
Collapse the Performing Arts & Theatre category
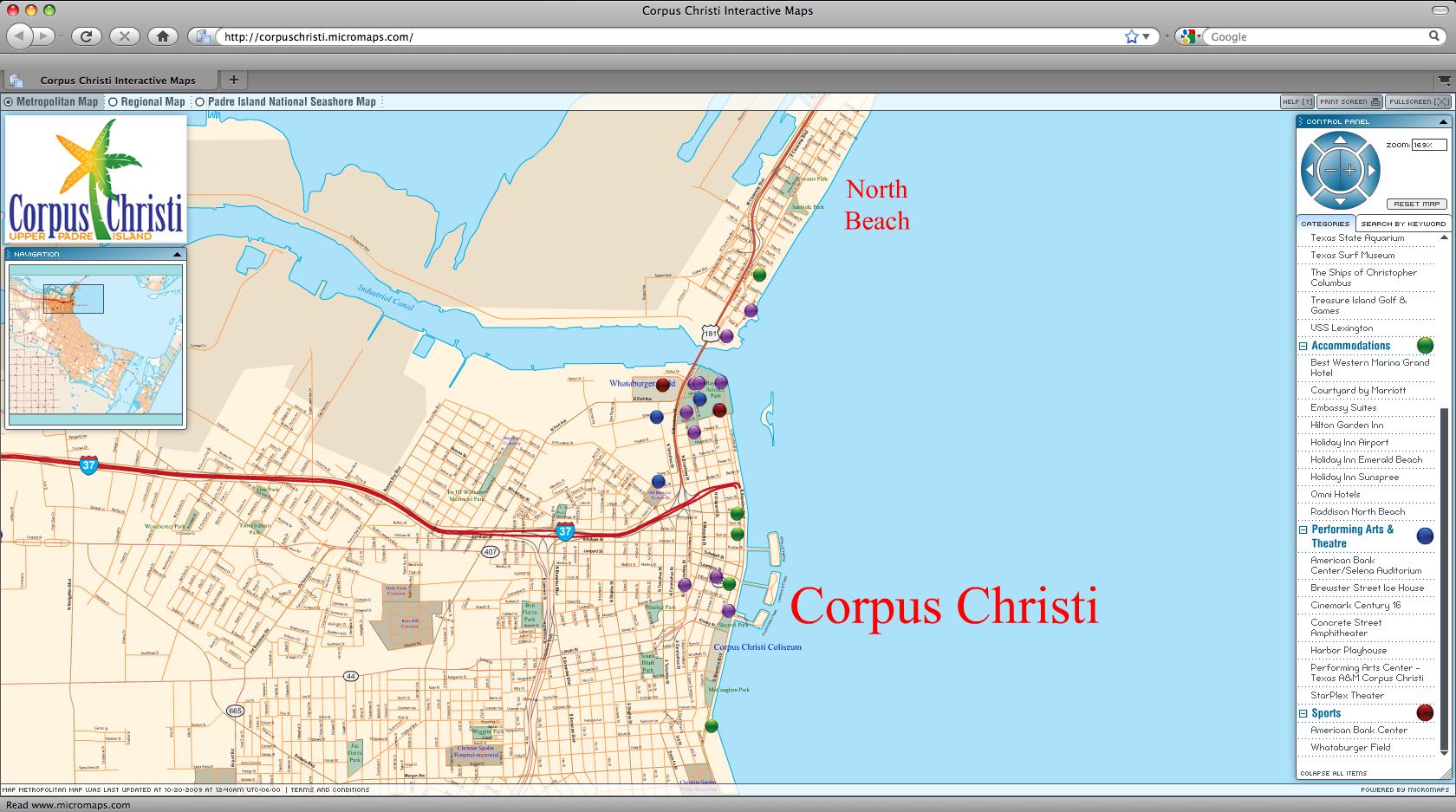click(1303, 529)
